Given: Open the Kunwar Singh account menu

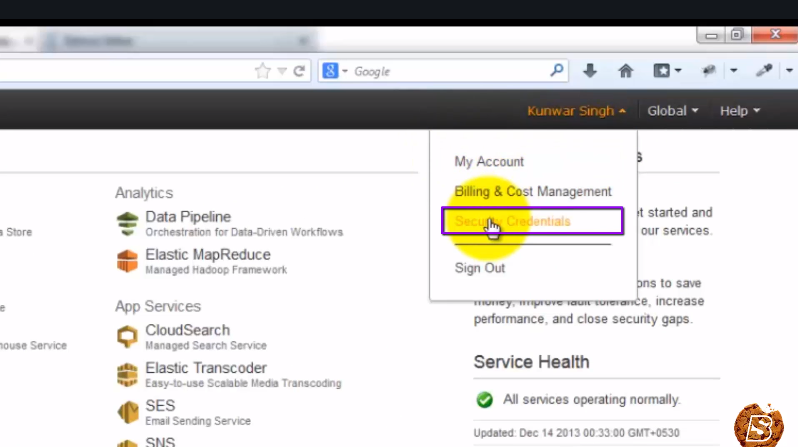Looking at the screenshot, I should coord(576,110).
